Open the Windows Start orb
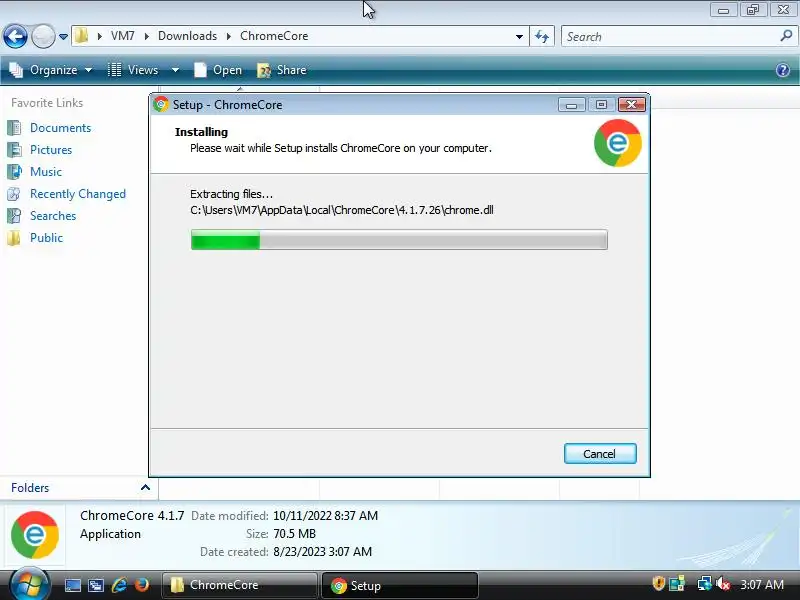This screenshot has height=600, width=800. 29,585
